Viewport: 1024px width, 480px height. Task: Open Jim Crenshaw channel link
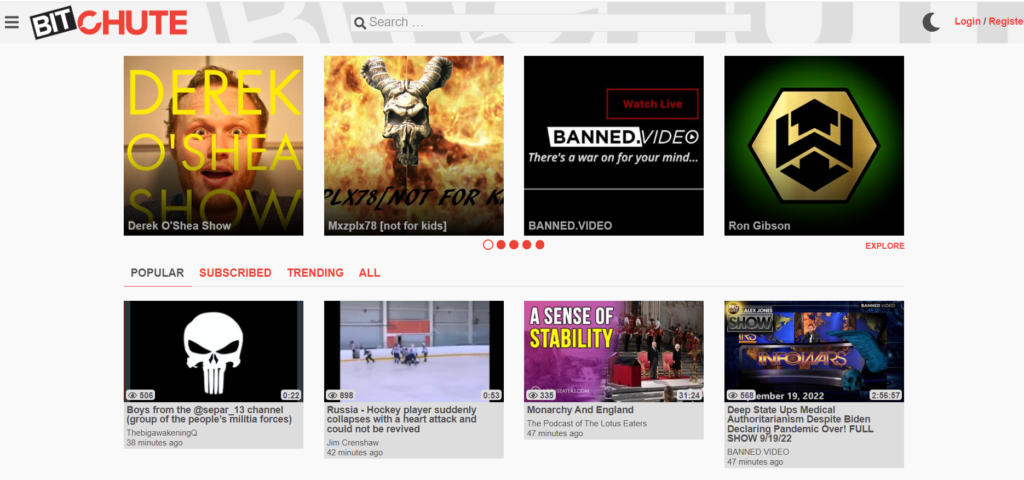[354, 441]
